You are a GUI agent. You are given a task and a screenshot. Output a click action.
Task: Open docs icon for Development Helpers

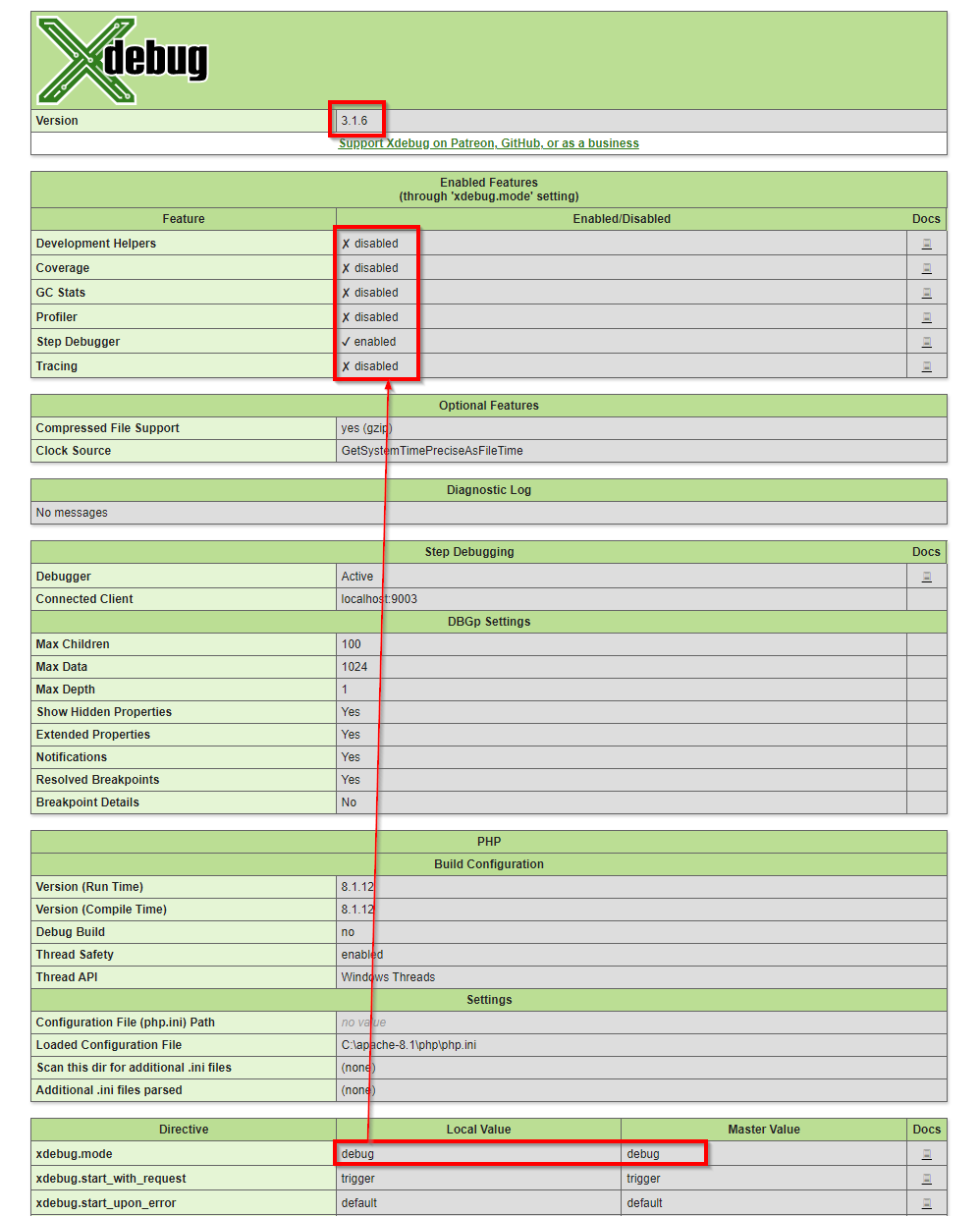(926, 244)
